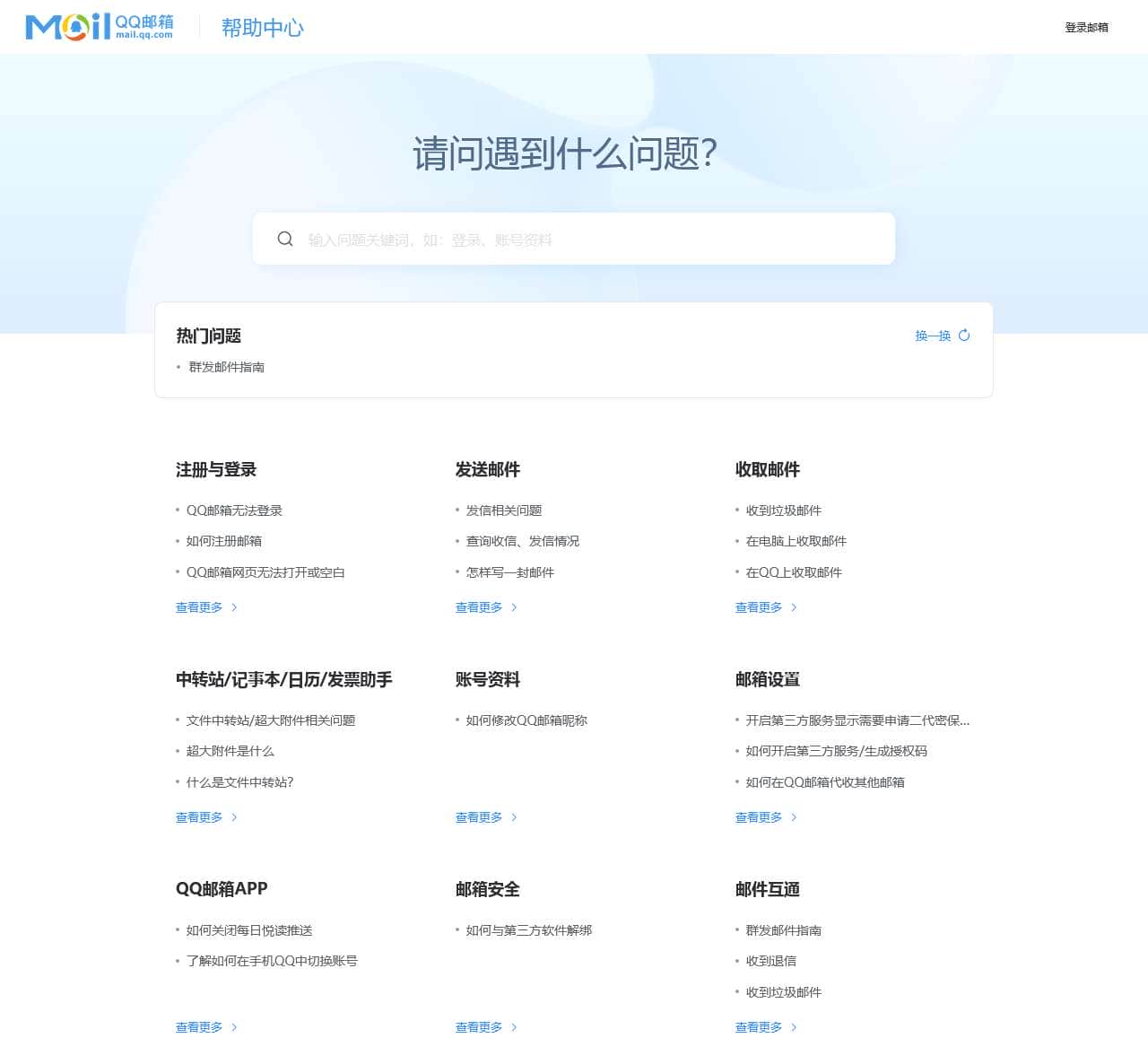Image resolution: width=1148 pixels, height=1047 pixels.
Task: Open 怎样写一封邮件 article
Action: tap(509, 572)
